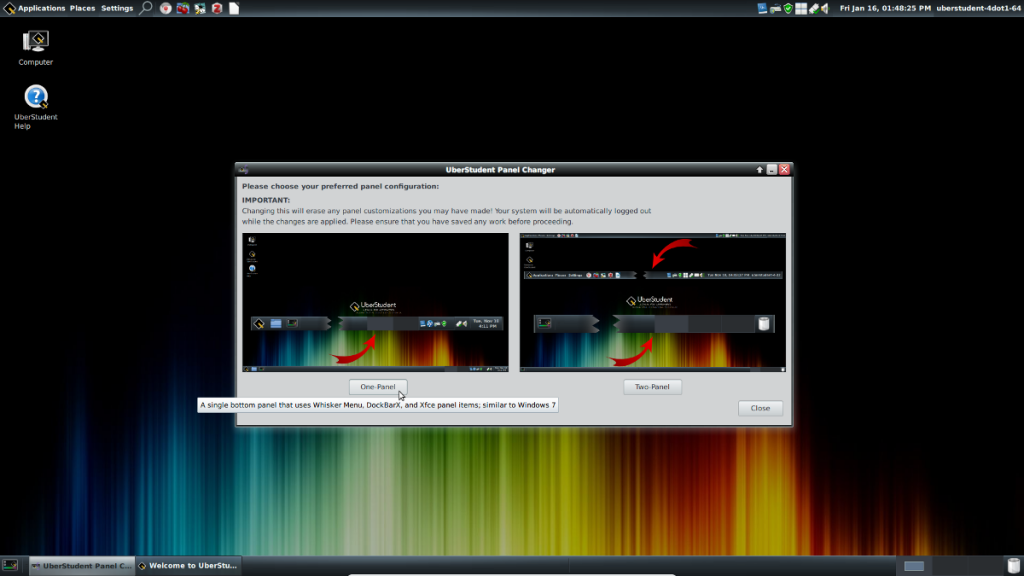
Task: Click the green shield tray icon
Action: coord(788,8)
